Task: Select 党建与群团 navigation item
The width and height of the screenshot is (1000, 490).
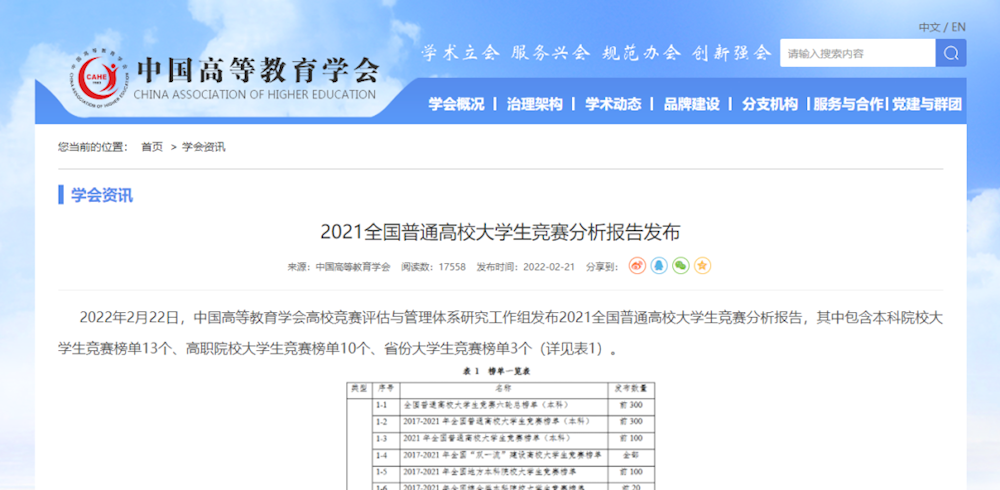Action: 927,104
